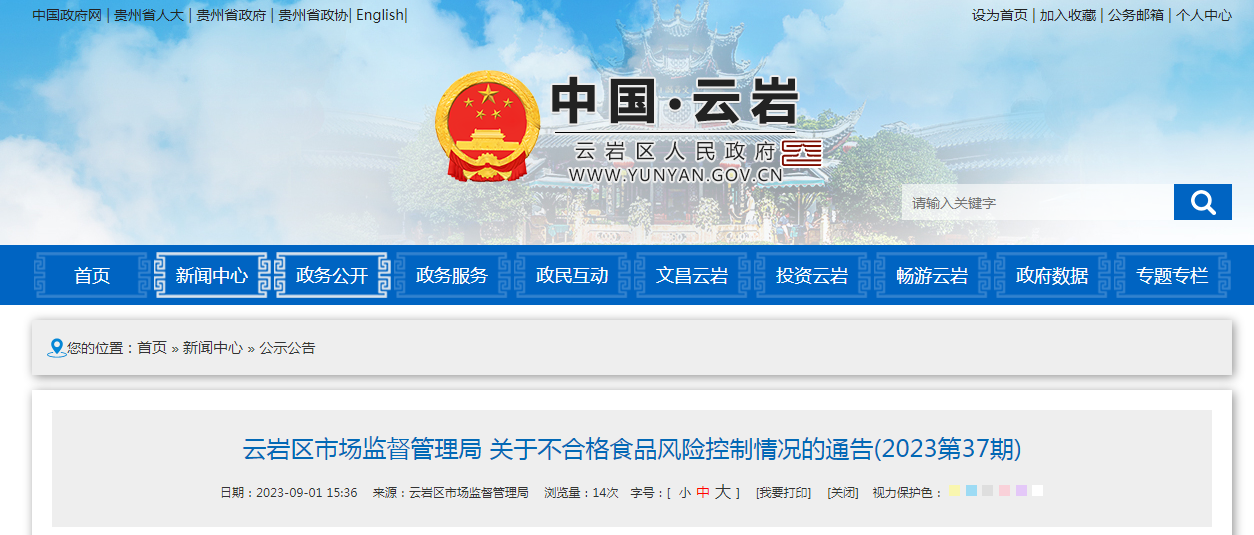Click the location pin icon
The width and height of the screenshot is (1254, 535).
57,348
